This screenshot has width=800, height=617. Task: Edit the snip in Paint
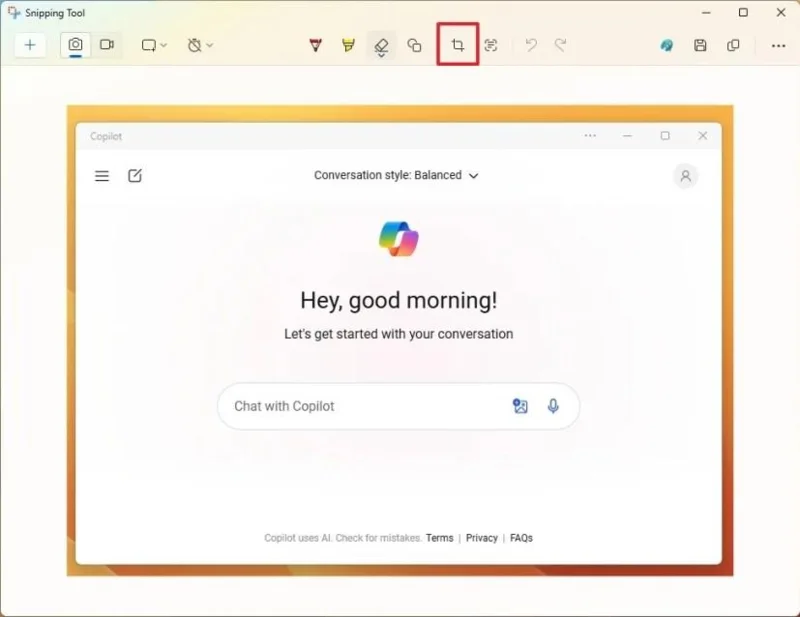pyautogui.click(x=666, y=45)
